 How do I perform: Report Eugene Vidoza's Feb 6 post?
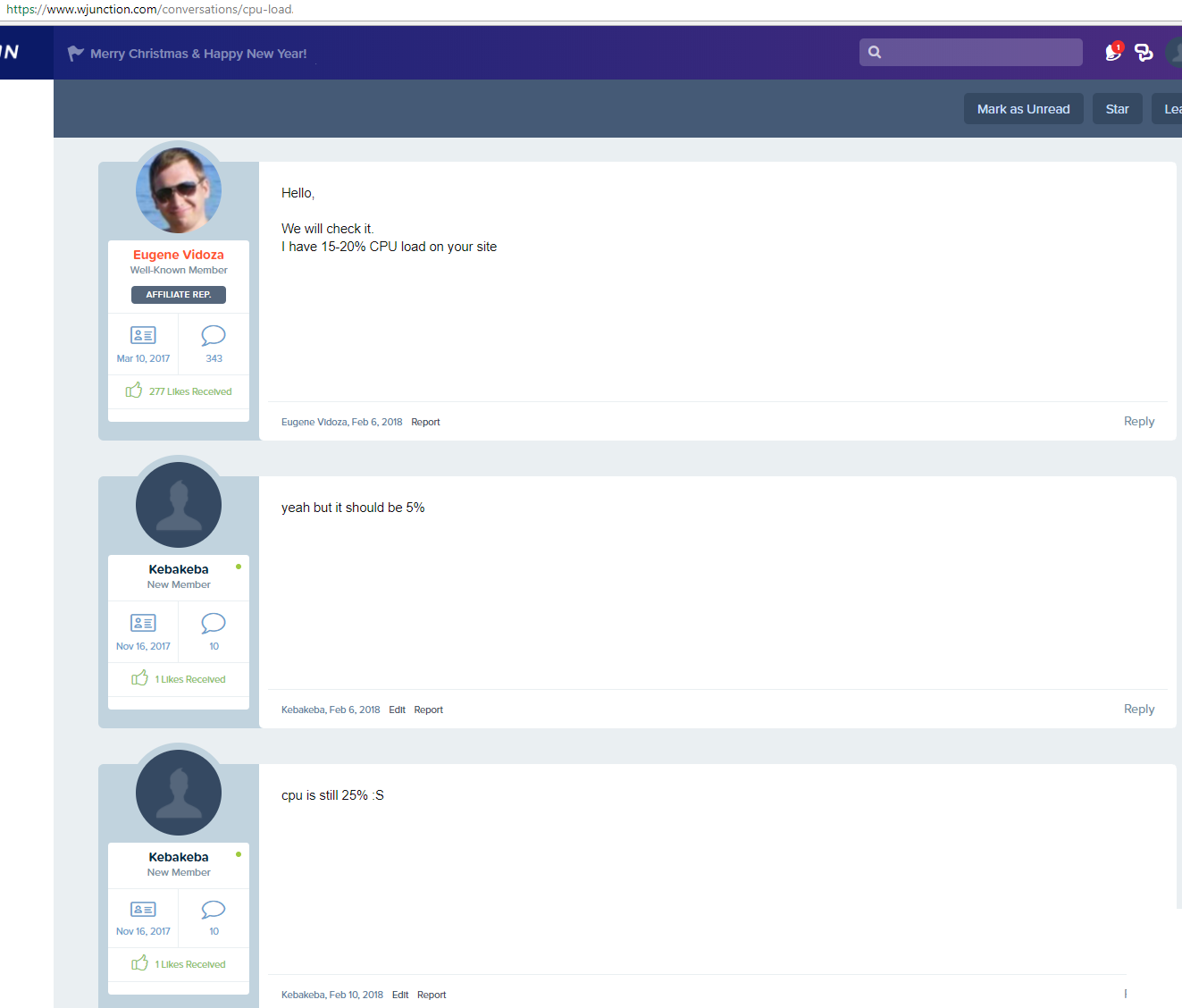tap(425, 422)
